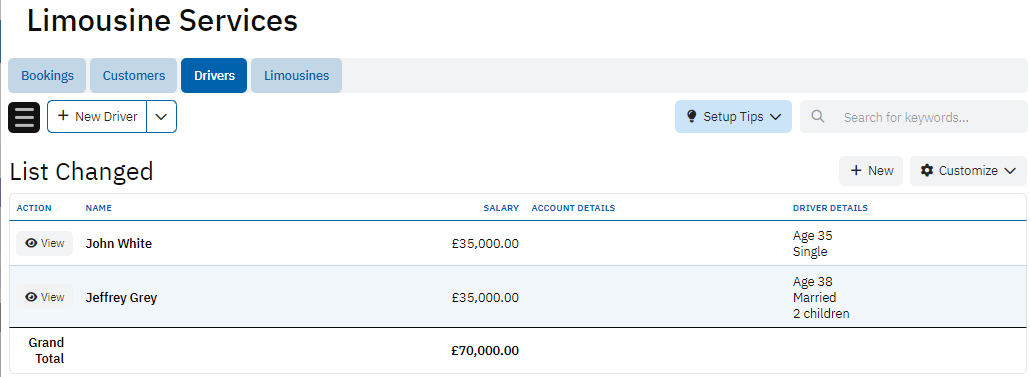Screen dimensions: 1030x377
Task: Click the eye icon for Jeffrey Grey
Action: point(31,298)
